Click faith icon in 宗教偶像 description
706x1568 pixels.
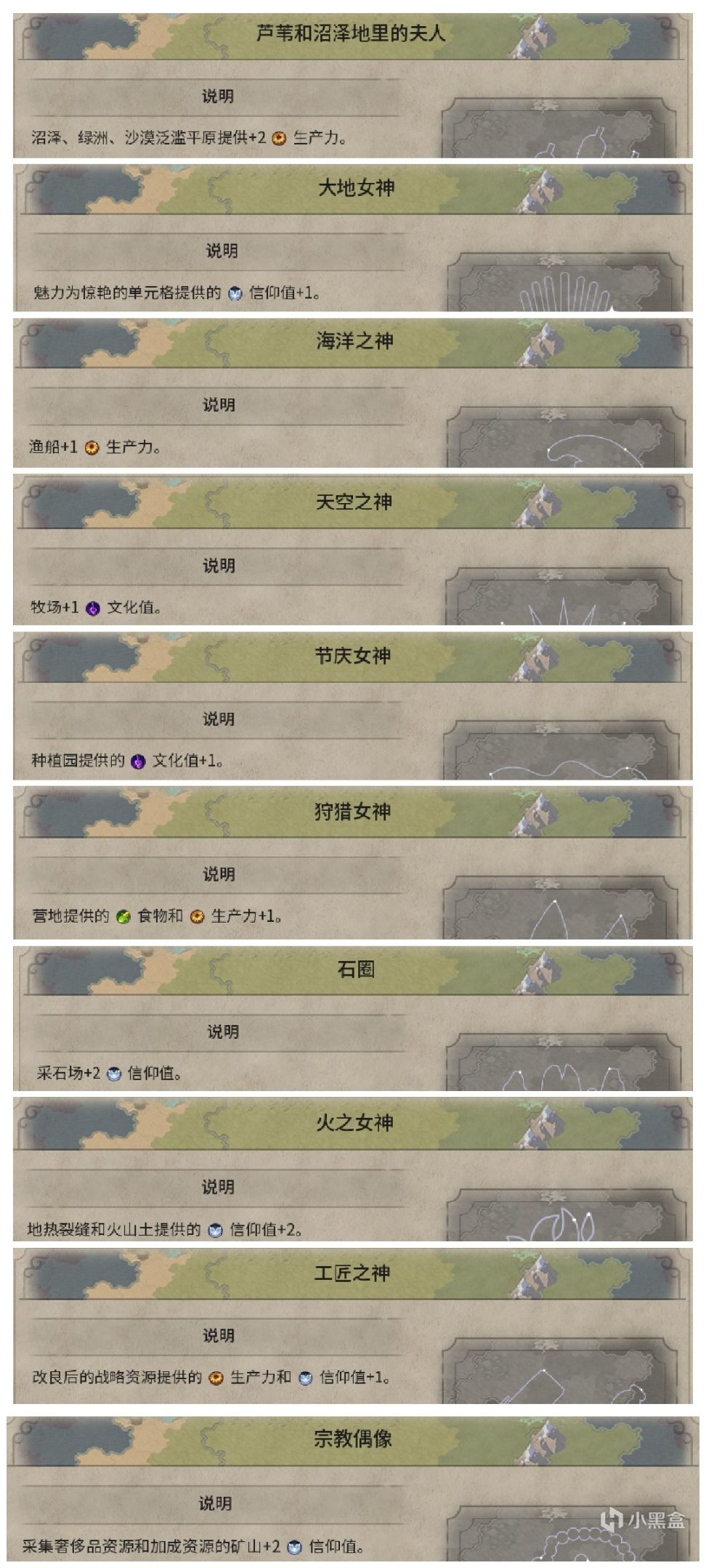[x=294, y=1547]
